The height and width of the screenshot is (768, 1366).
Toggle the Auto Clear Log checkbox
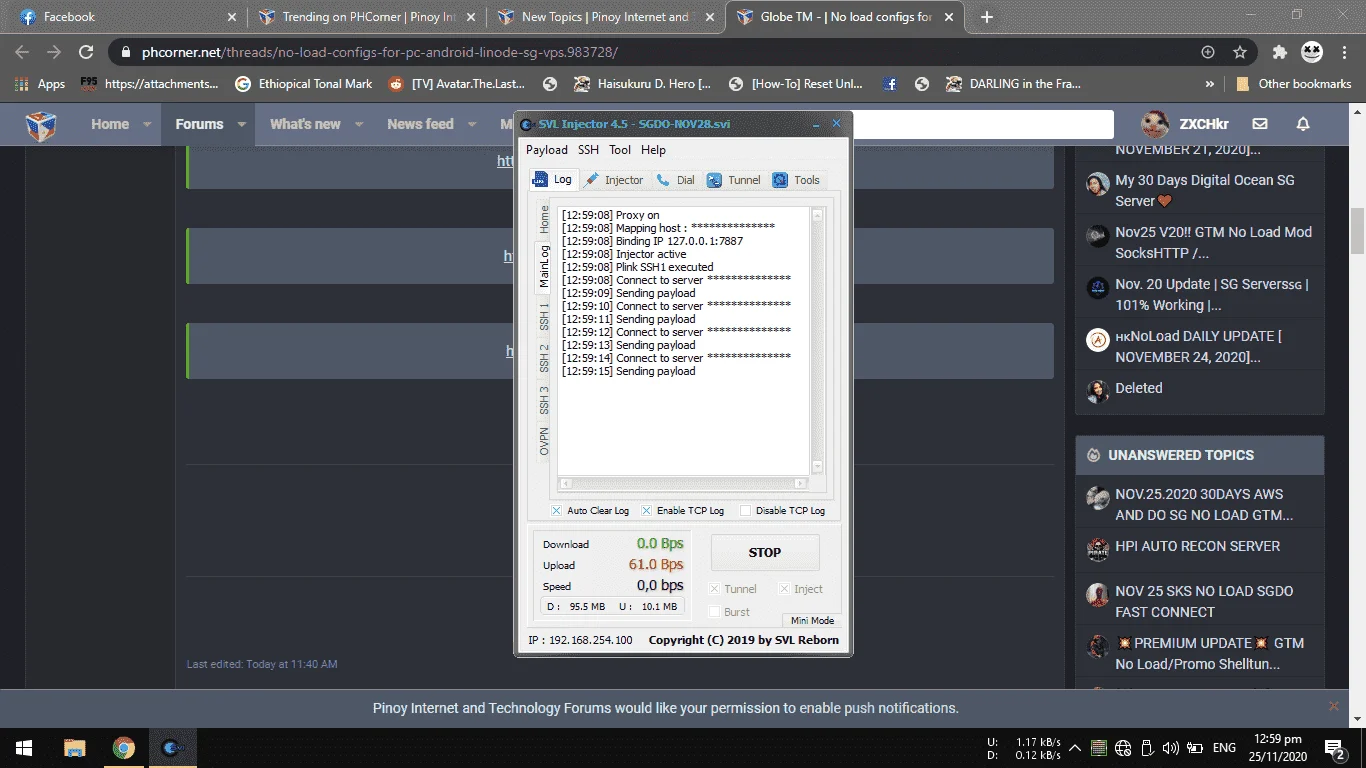click(557, 511)
